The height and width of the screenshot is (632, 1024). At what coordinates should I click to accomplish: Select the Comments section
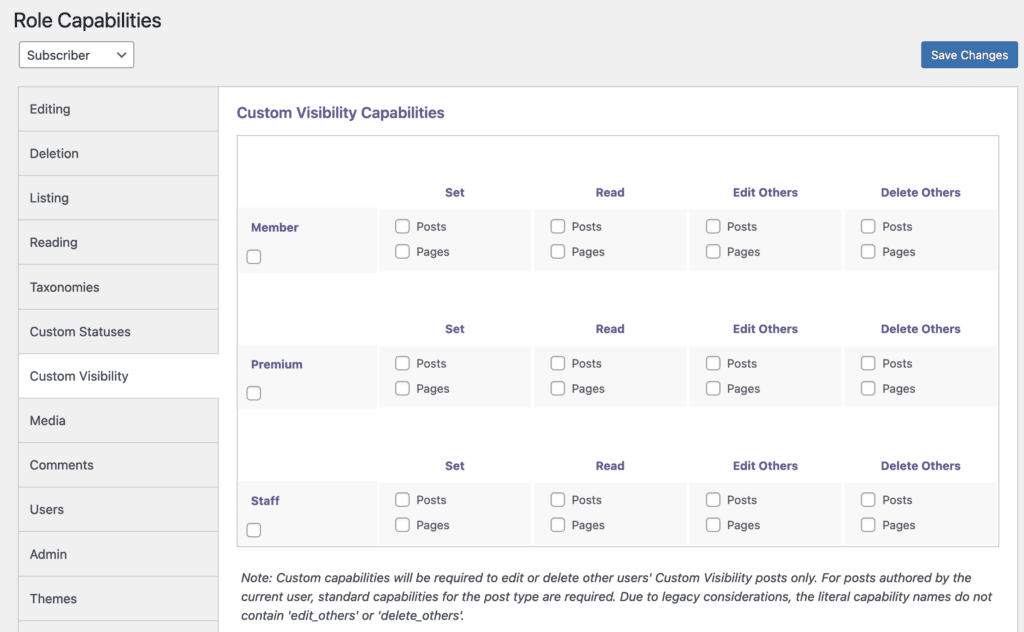pos(61,465)
